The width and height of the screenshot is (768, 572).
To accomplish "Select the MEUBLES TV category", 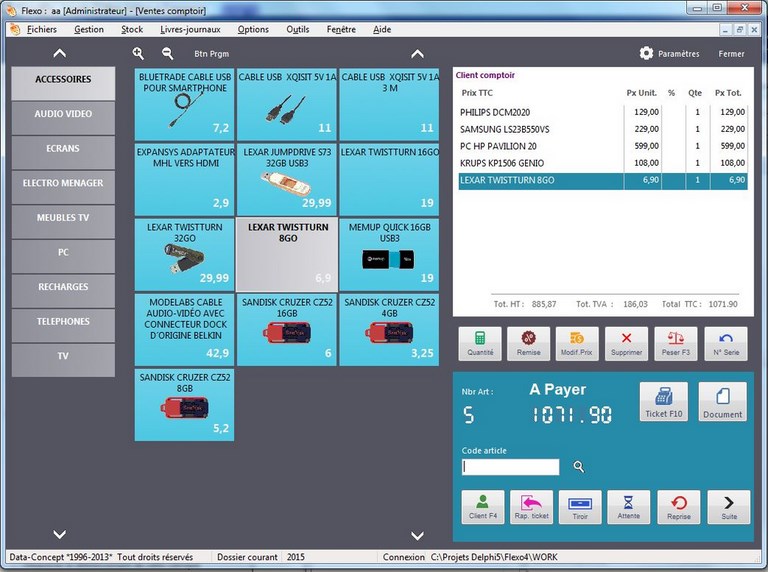I will coord(63,222).
